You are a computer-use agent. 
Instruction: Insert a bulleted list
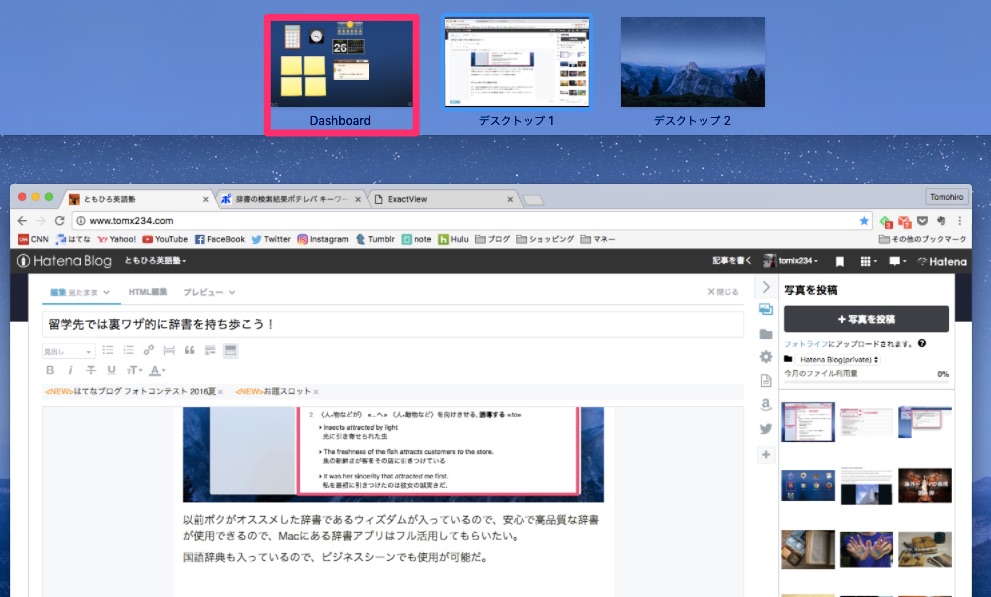[108, 350]
